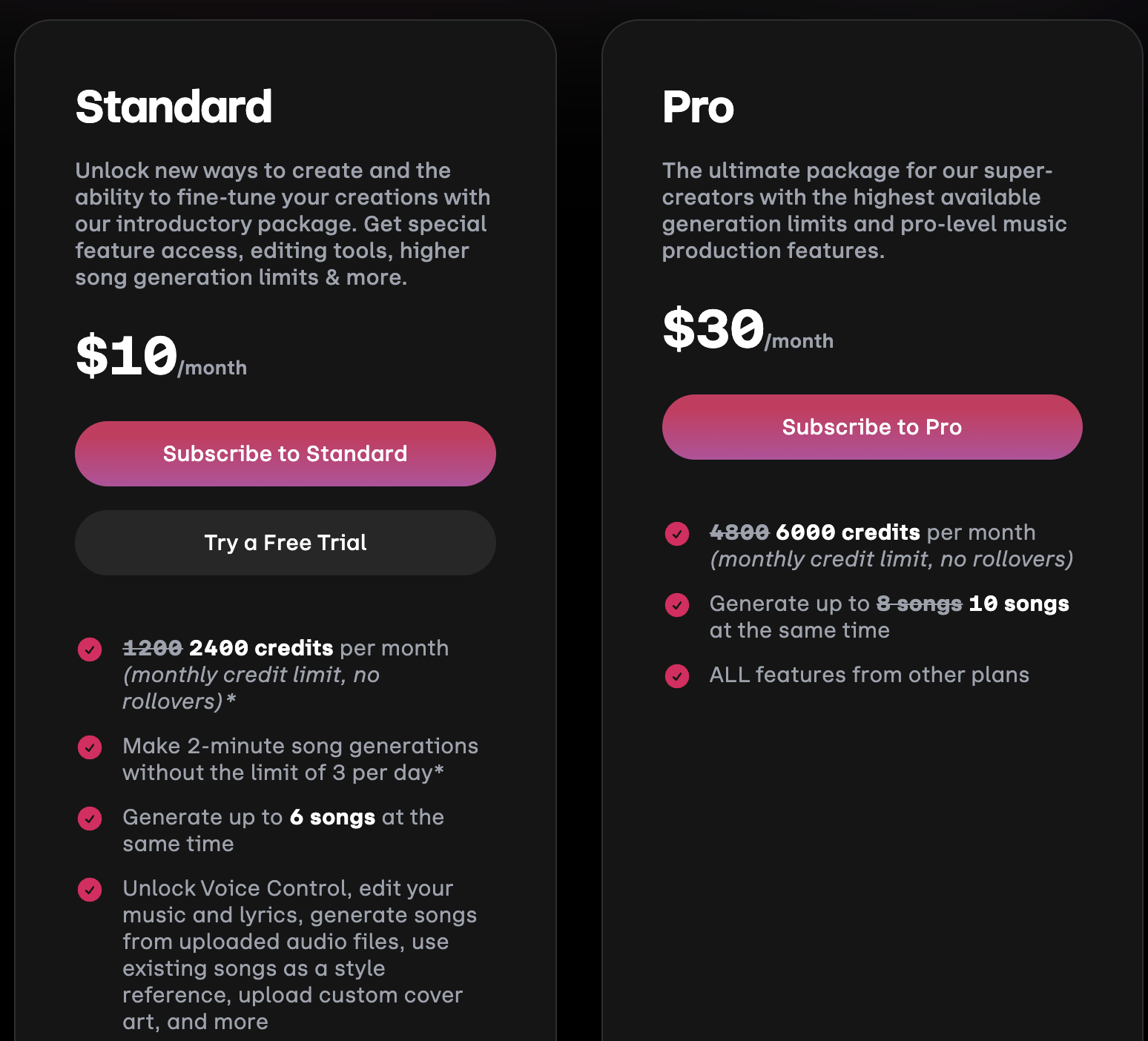Viewport: 1148px width, 1041px height.
Task: Click the bold 10 songs text
Action: point(1019,604)
